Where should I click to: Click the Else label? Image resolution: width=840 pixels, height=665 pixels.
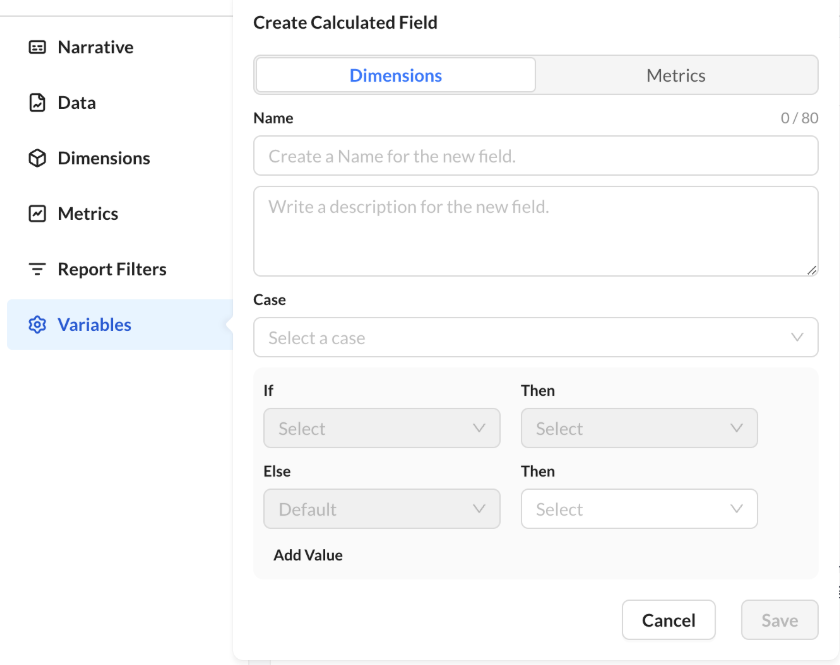point(277,472)
